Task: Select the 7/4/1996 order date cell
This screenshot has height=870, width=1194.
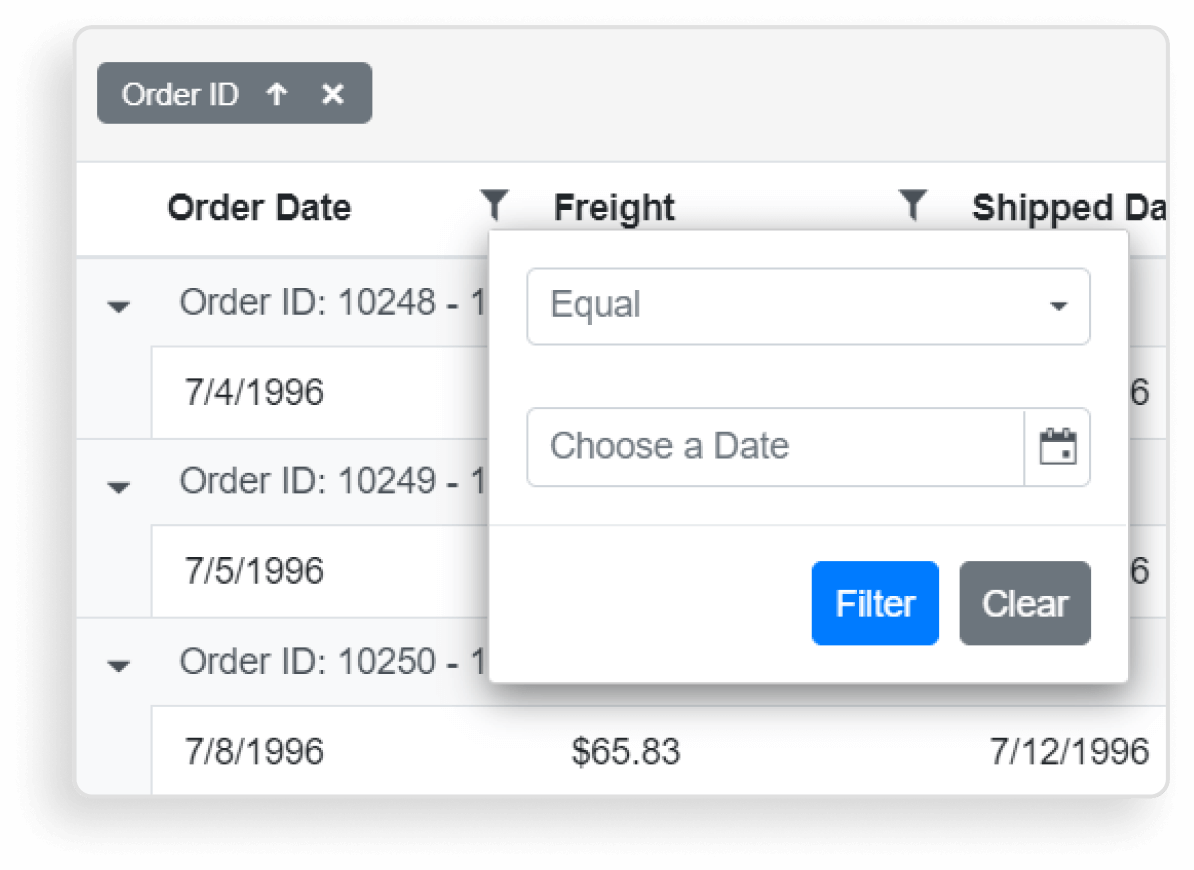Action: tap(254, 392)
